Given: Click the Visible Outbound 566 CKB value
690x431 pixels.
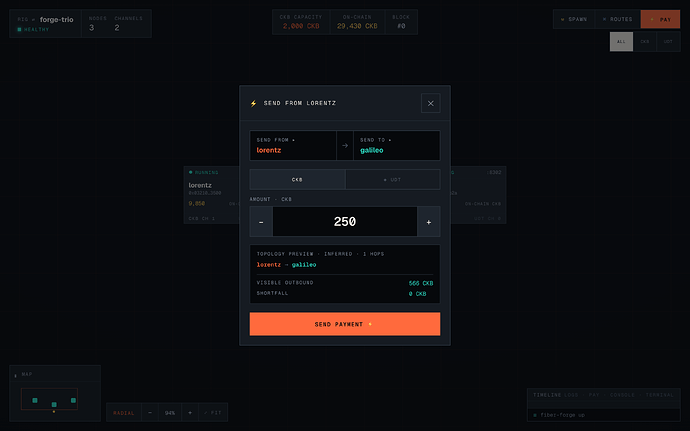Looking at the screenshot, I should point(421,283).
